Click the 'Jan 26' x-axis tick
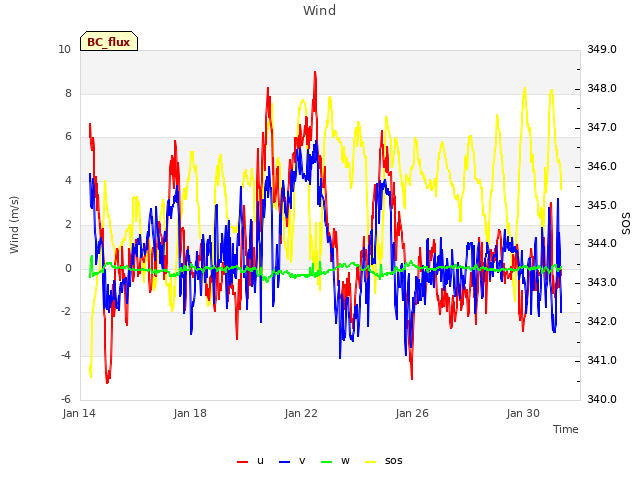640x480 pixels. (x=412, y=413)
